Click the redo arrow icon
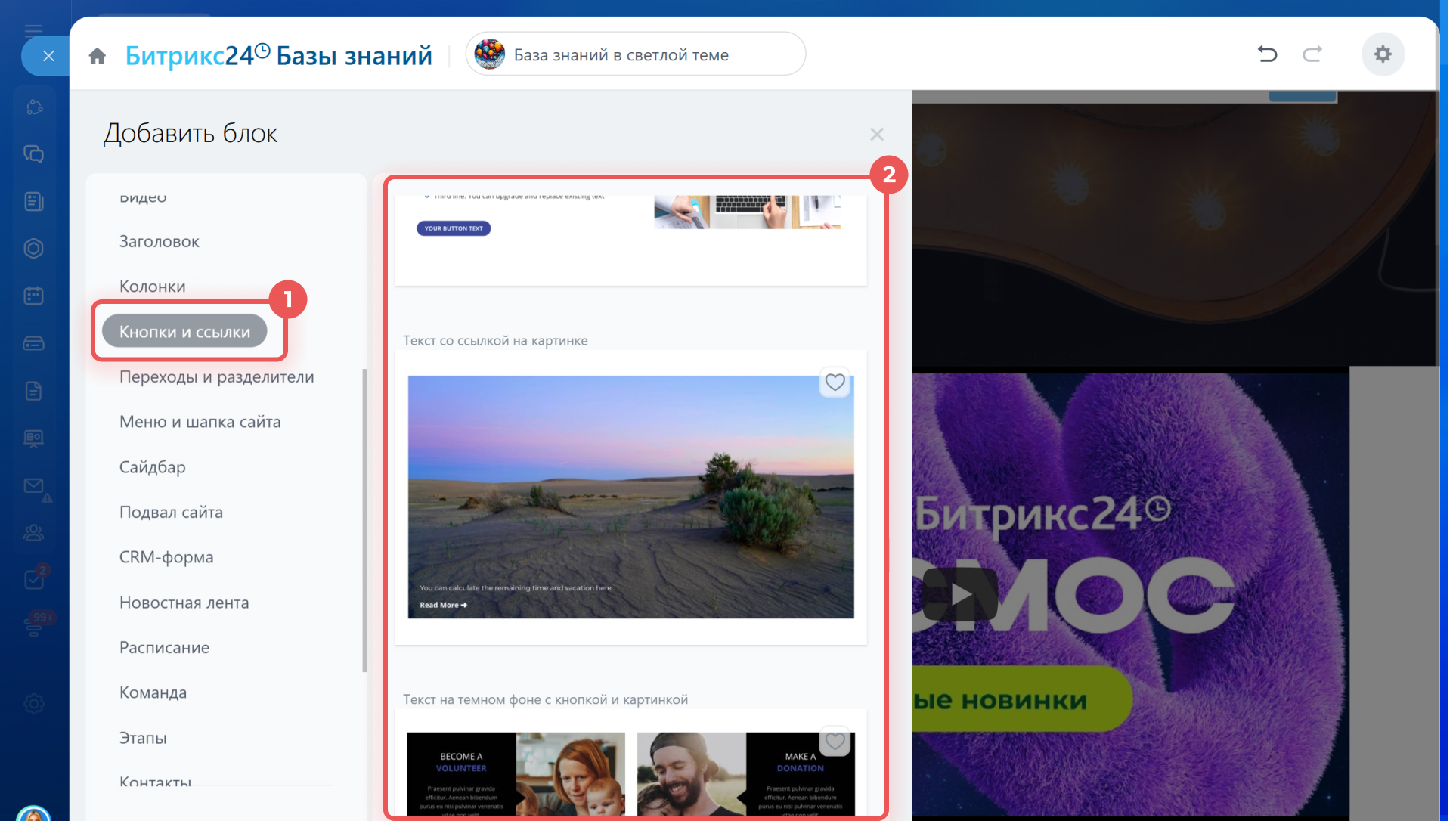This screenshot has width=1456, height=821. click(x=1312, y=54)
